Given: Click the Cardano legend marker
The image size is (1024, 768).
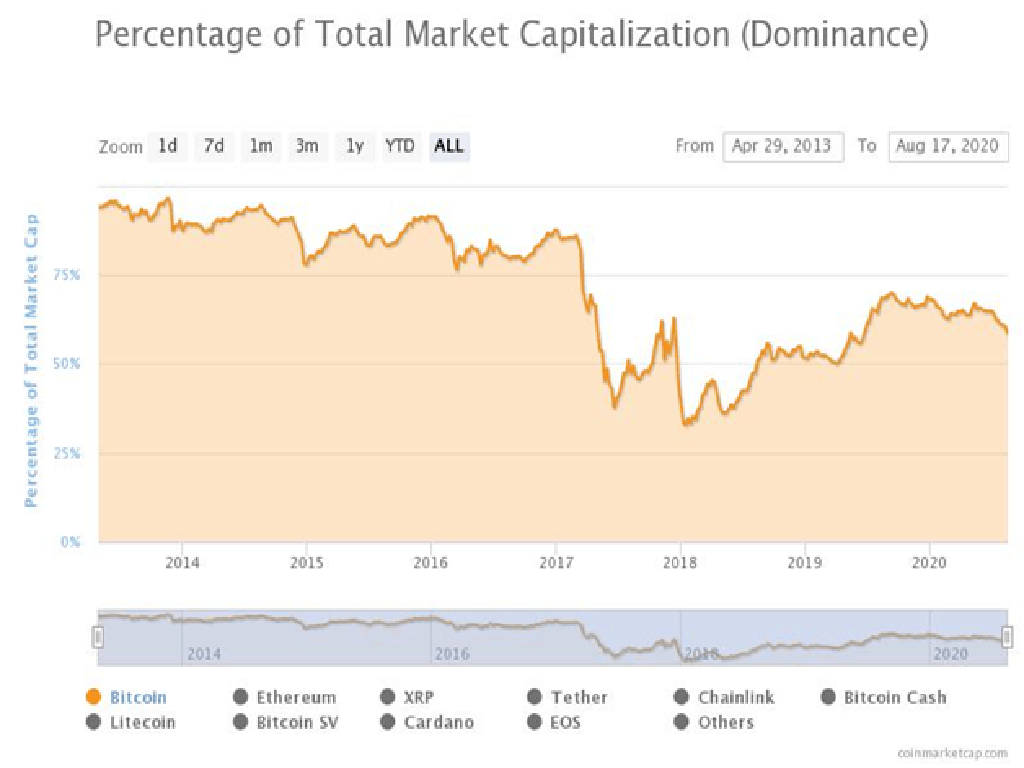Looking at the screenshot, I should [388, 722].
